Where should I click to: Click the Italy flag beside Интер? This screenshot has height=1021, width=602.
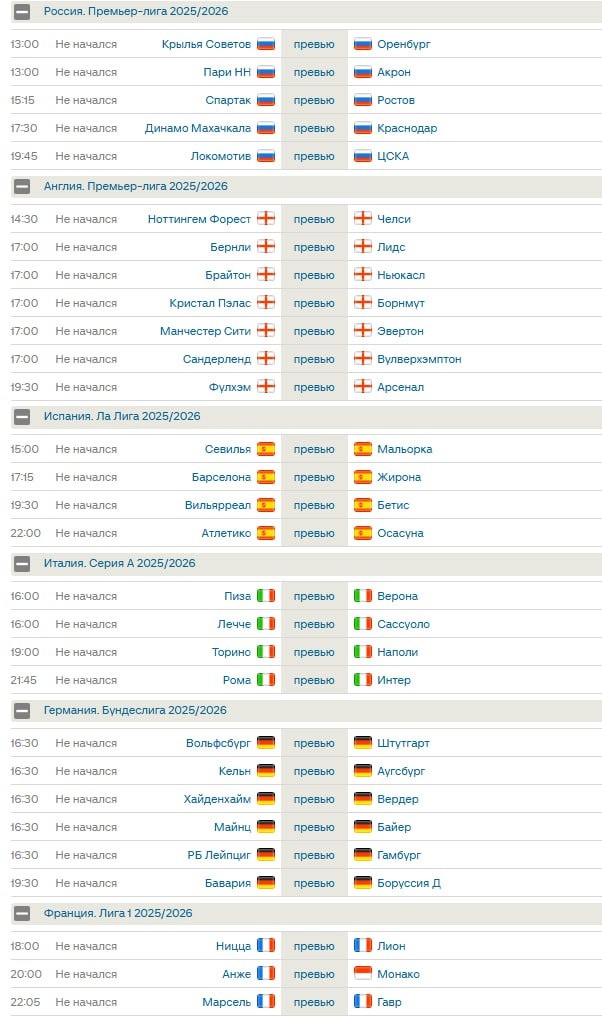[x=363, y=680]
